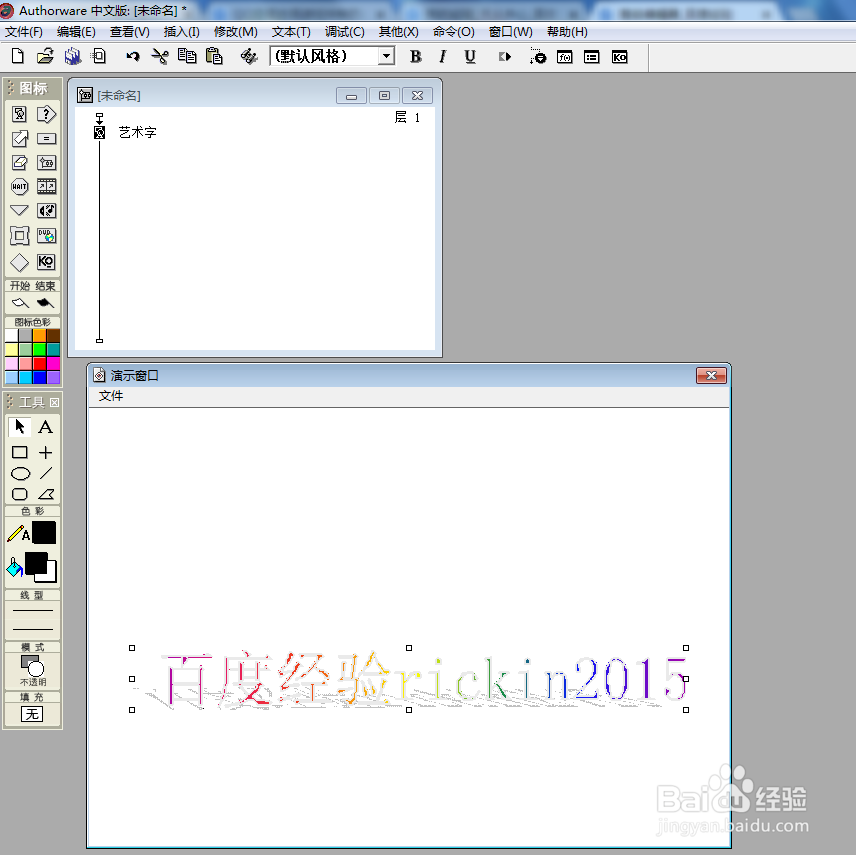Select the Rectangle tool
856x855 pixels.
tap(20, 452)
